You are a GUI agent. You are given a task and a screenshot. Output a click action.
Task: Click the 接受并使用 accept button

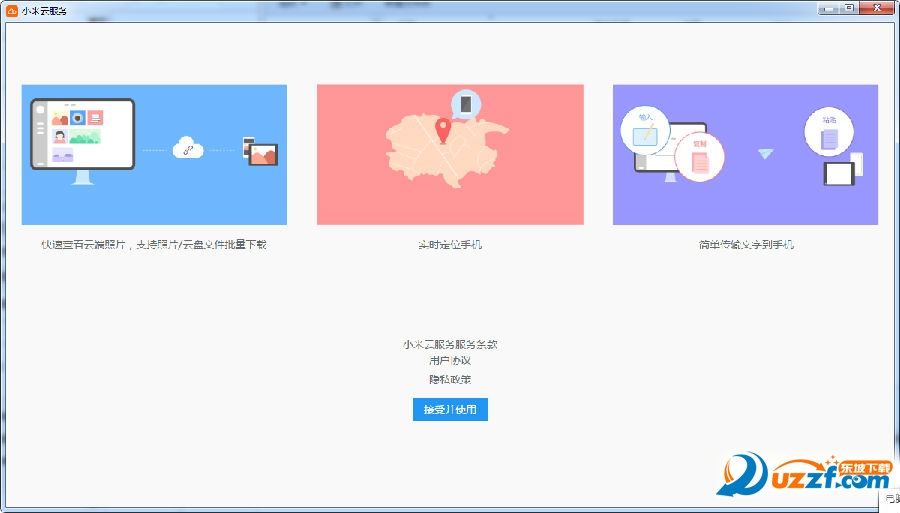coord(450,409)
